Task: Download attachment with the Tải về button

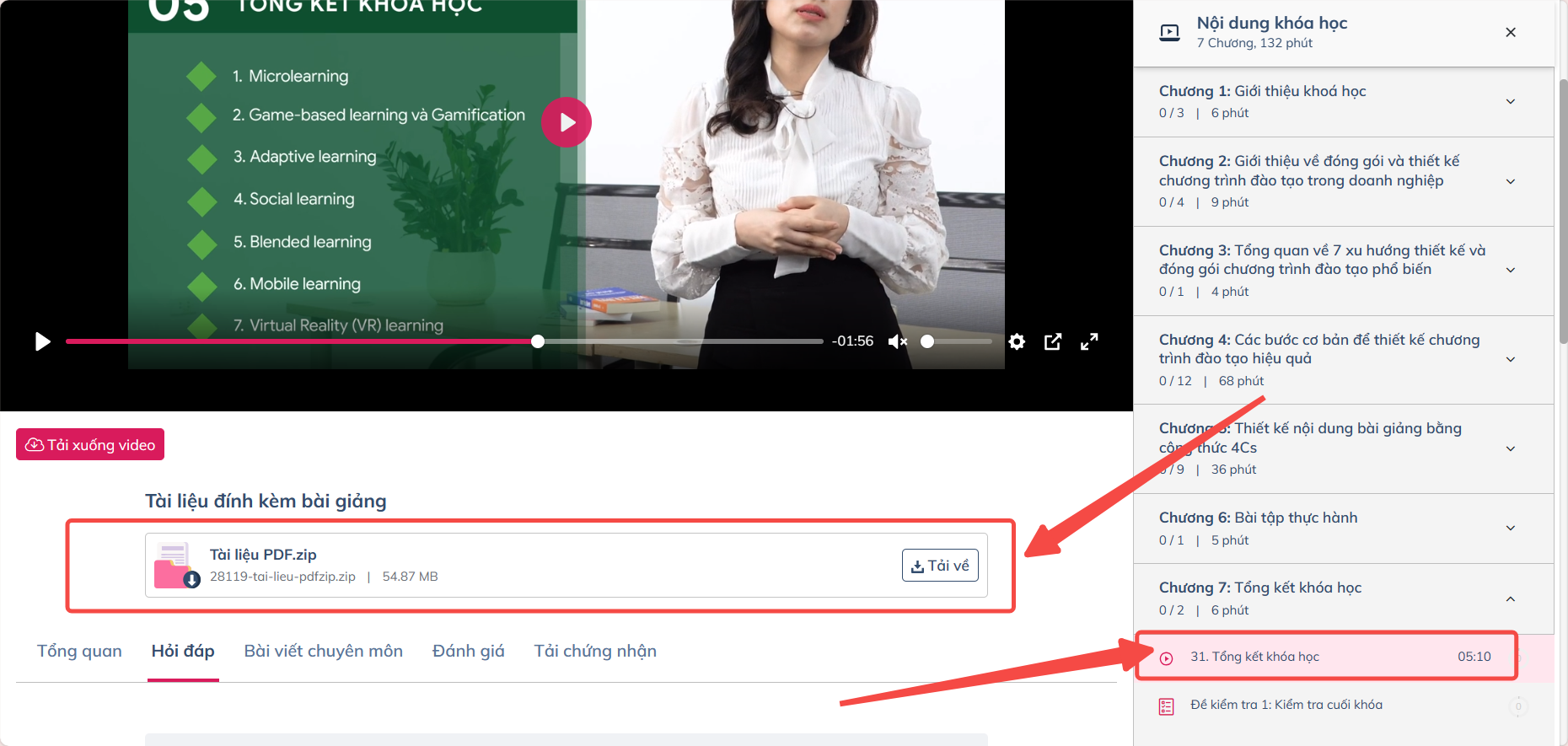Action: click(x=940, y=566)
